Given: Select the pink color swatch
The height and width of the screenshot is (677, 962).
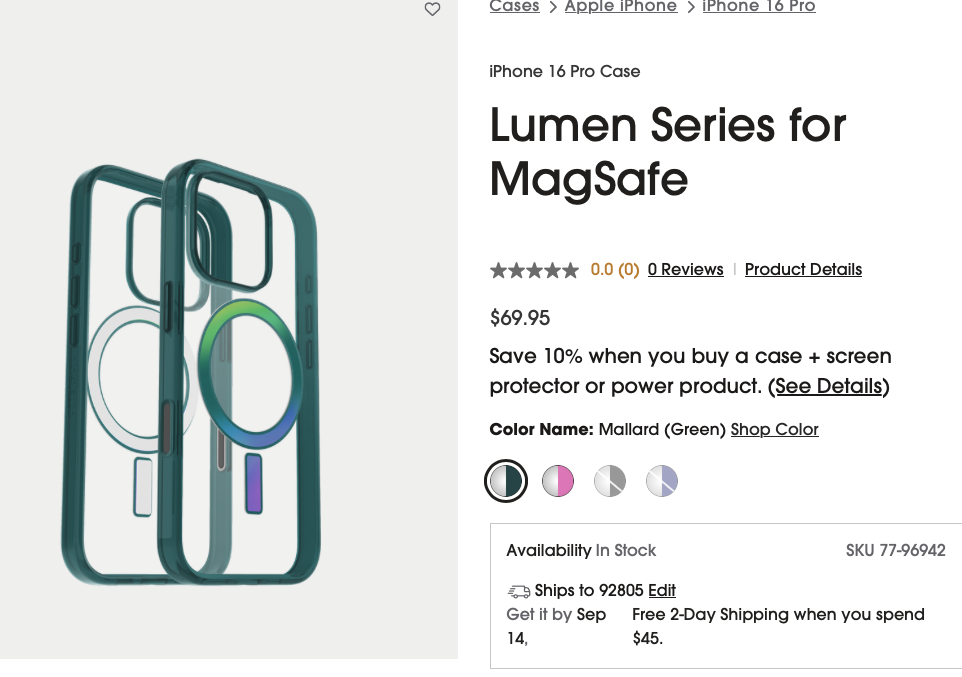Looking at the screenshot, I should [x=558, y=481].
